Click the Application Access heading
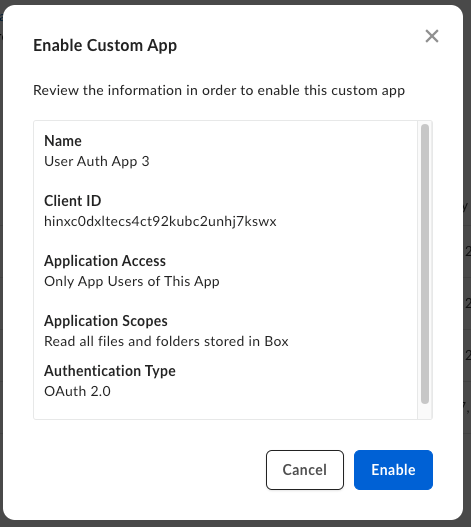471x527 pixels. [x=105, y=261]
